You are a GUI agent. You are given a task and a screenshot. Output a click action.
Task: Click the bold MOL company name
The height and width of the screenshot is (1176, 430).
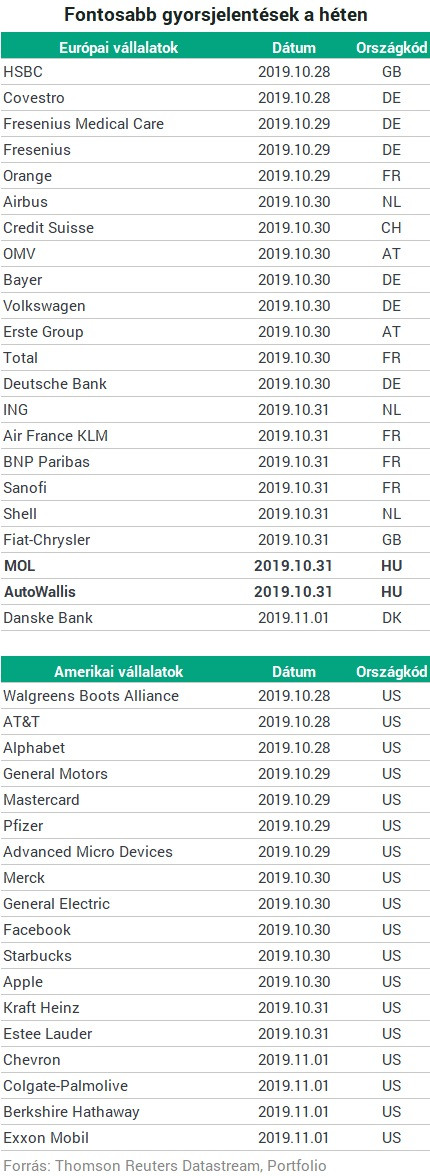tap(20, 566)
